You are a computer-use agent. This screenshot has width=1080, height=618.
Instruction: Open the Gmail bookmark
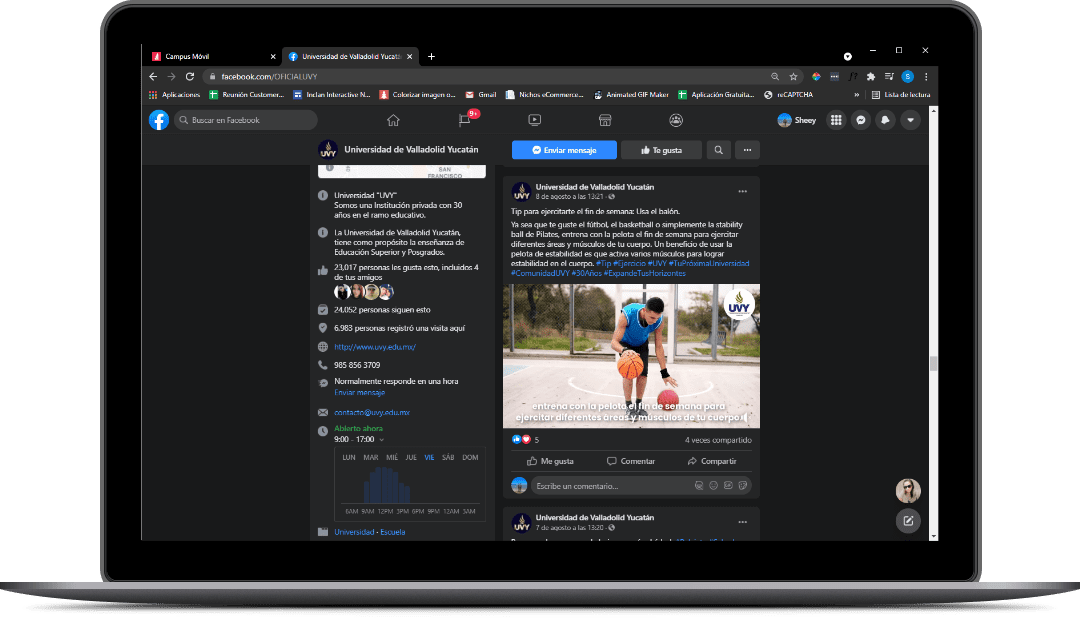481,94
